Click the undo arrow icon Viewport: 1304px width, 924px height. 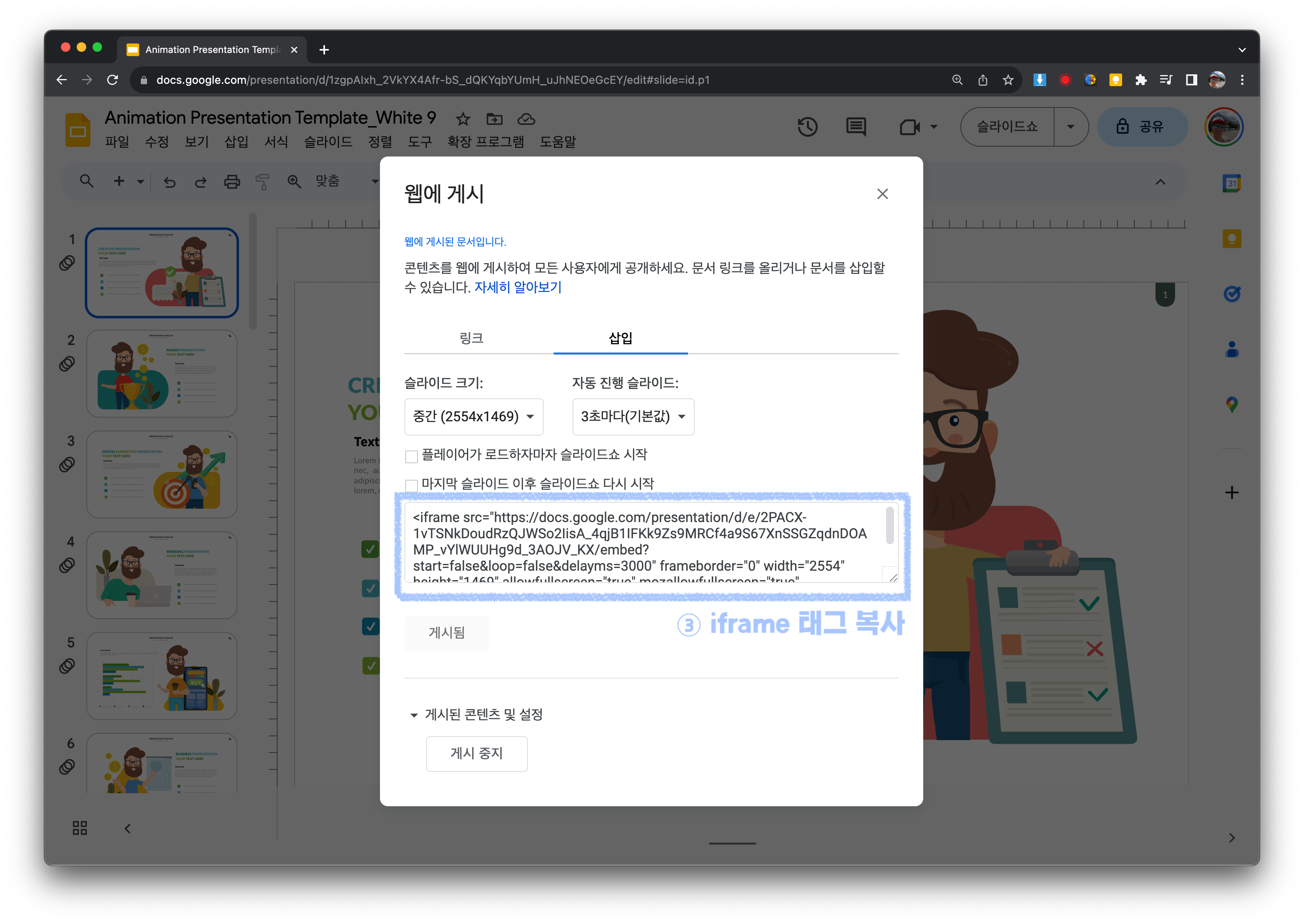click(x=170, y=182)
